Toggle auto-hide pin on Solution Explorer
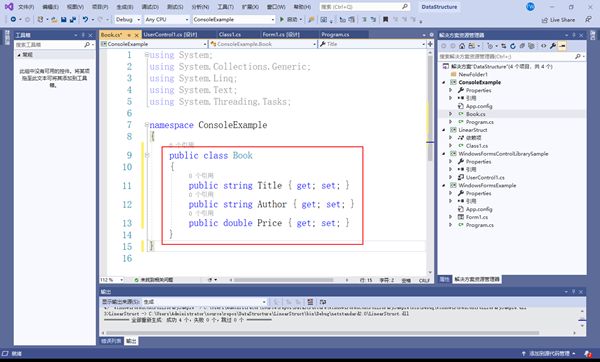 574,35
